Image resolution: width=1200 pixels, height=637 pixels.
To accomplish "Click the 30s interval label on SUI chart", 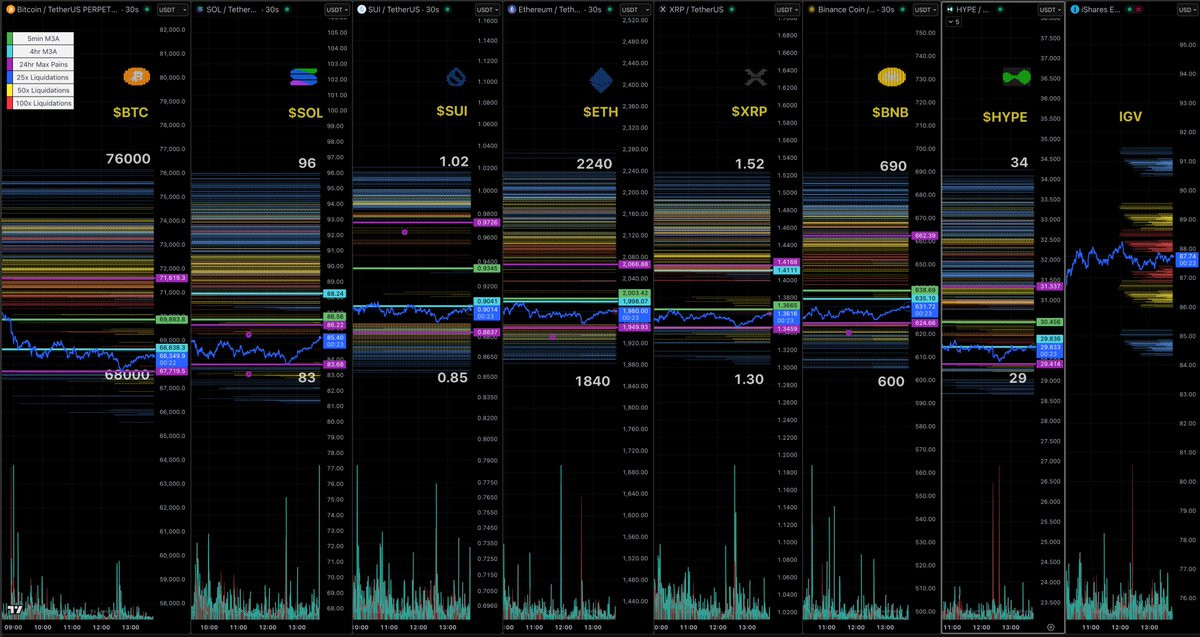I will point(432,9).
